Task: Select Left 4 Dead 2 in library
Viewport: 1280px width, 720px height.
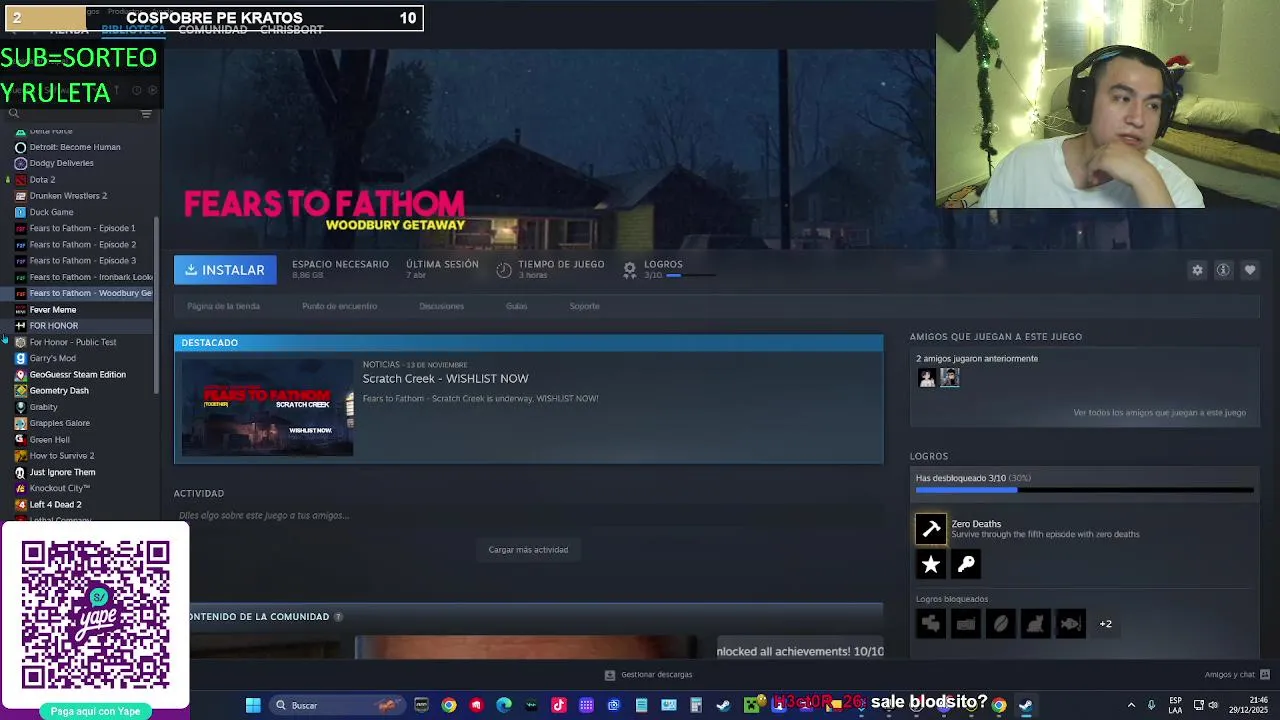Action: pos(56,505)
